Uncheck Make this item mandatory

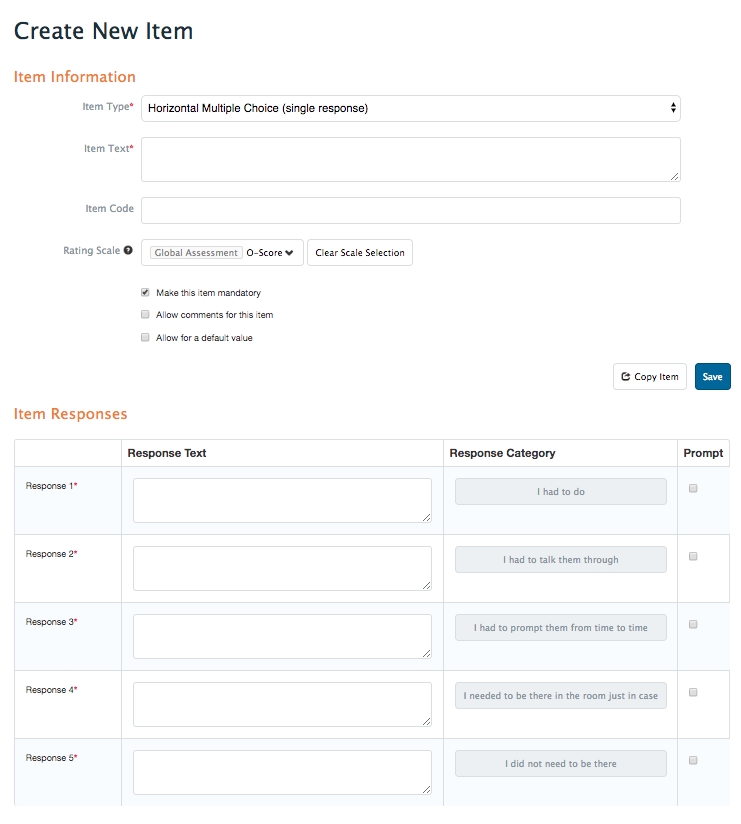click(x=145, y=293)
